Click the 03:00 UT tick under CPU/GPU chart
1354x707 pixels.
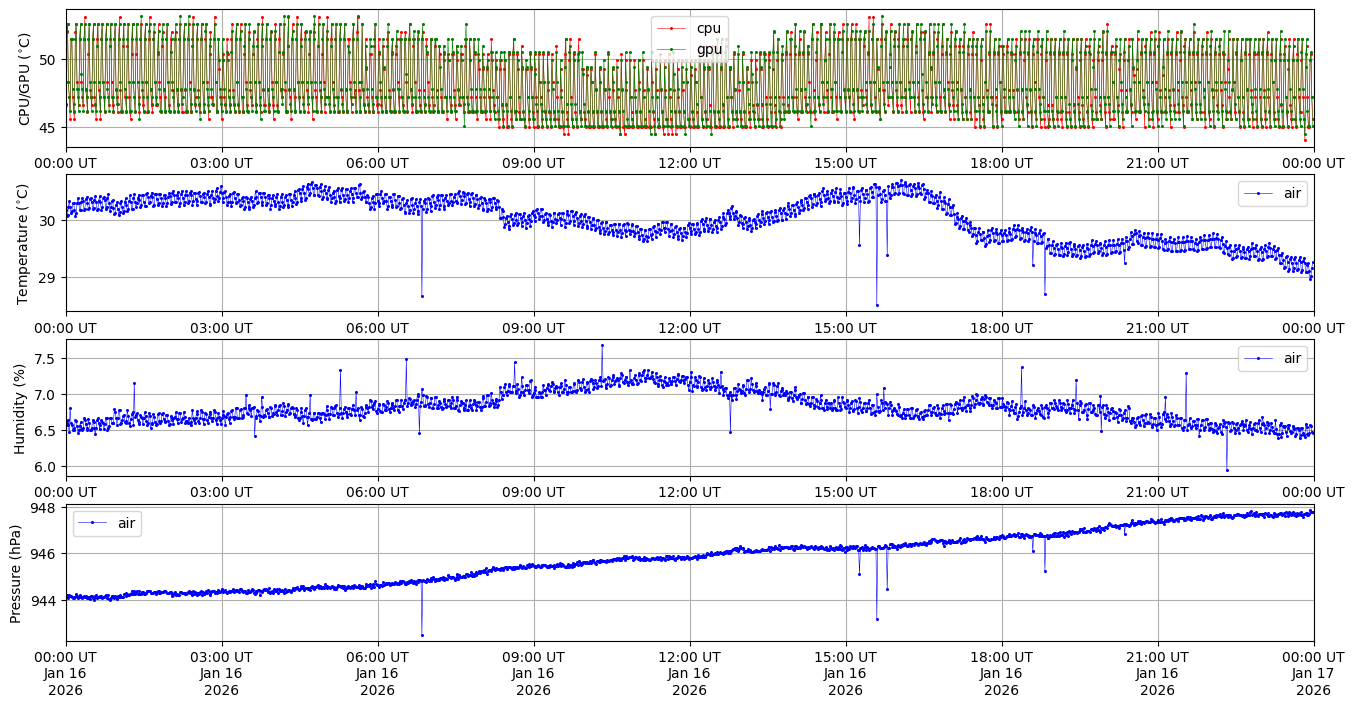222,163
